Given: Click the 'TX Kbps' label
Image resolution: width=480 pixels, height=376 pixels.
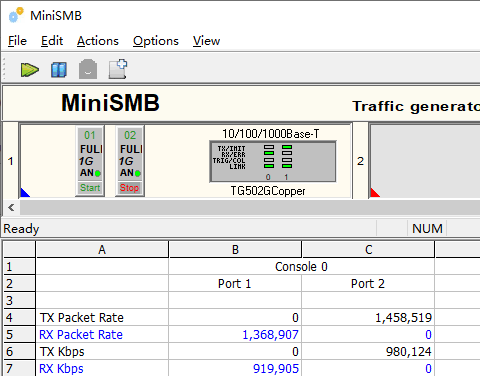Looking at the screenshot, I should tap(62, 352).
